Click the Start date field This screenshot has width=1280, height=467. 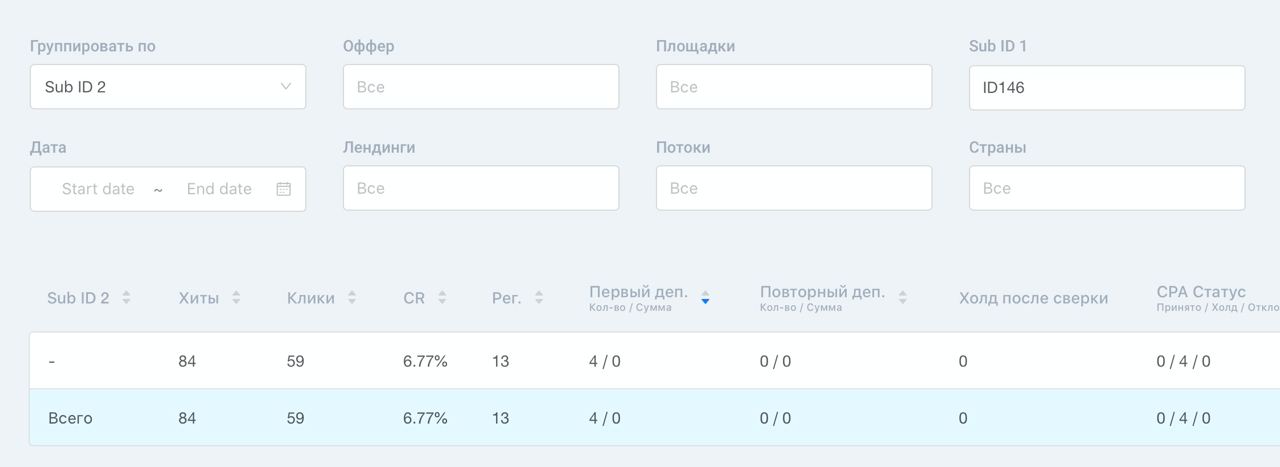pos(98,189)
